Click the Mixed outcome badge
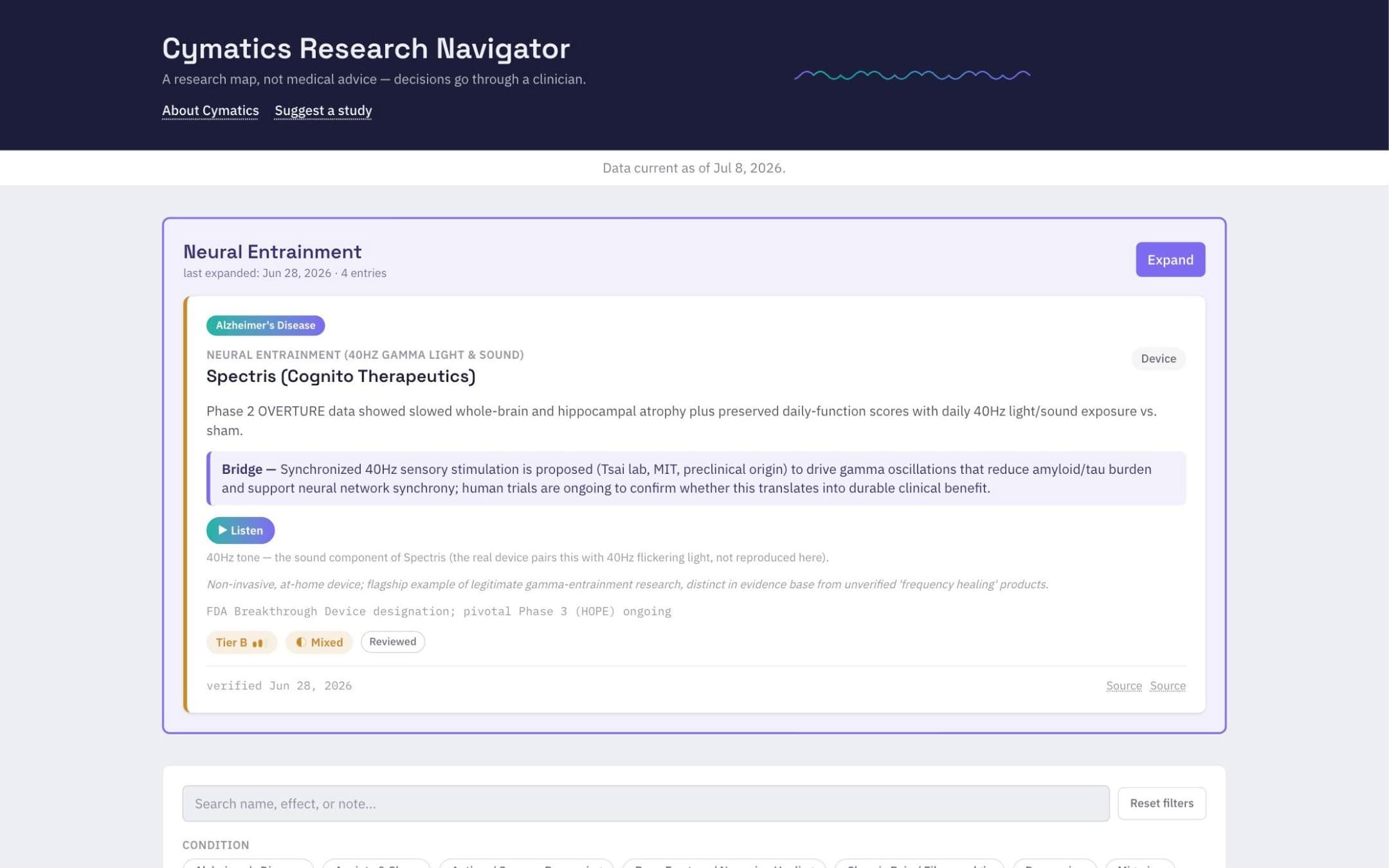The height and width of the screenshot is (868, 1389). click(319, 642)
